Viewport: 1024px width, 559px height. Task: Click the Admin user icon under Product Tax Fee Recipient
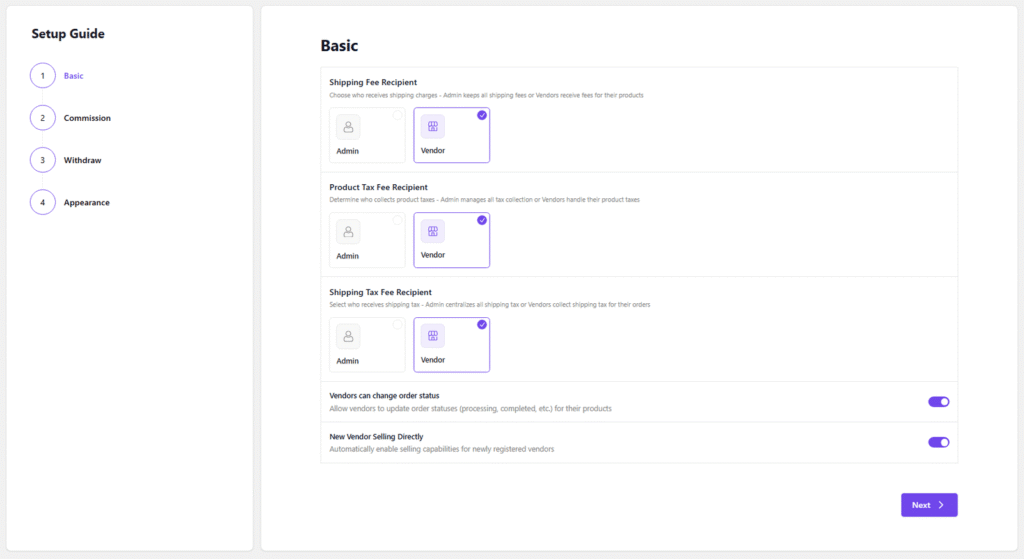click(348, 232)
